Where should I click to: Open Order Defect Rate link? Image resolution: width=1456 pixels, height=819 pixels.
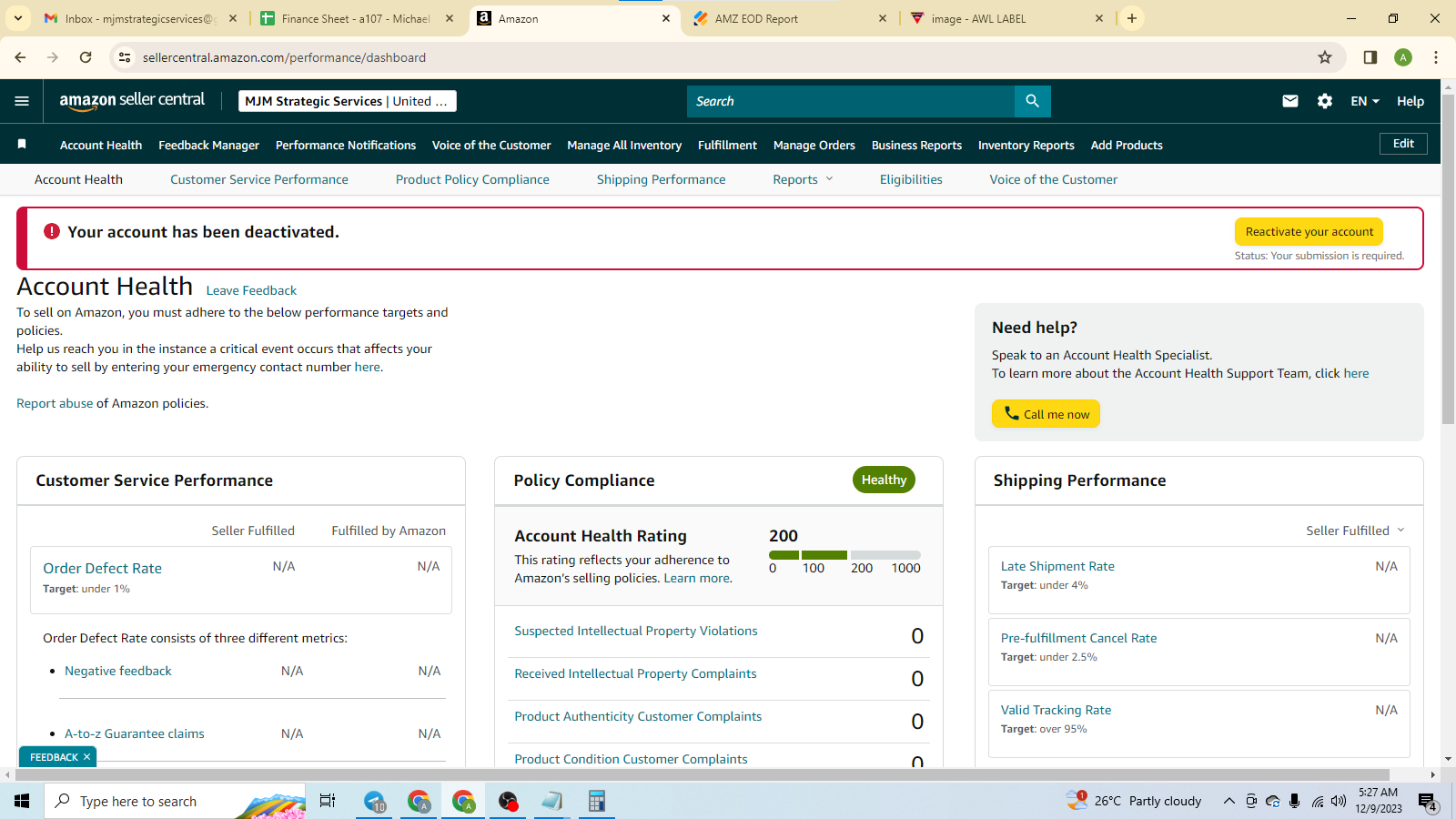[102, 568]
